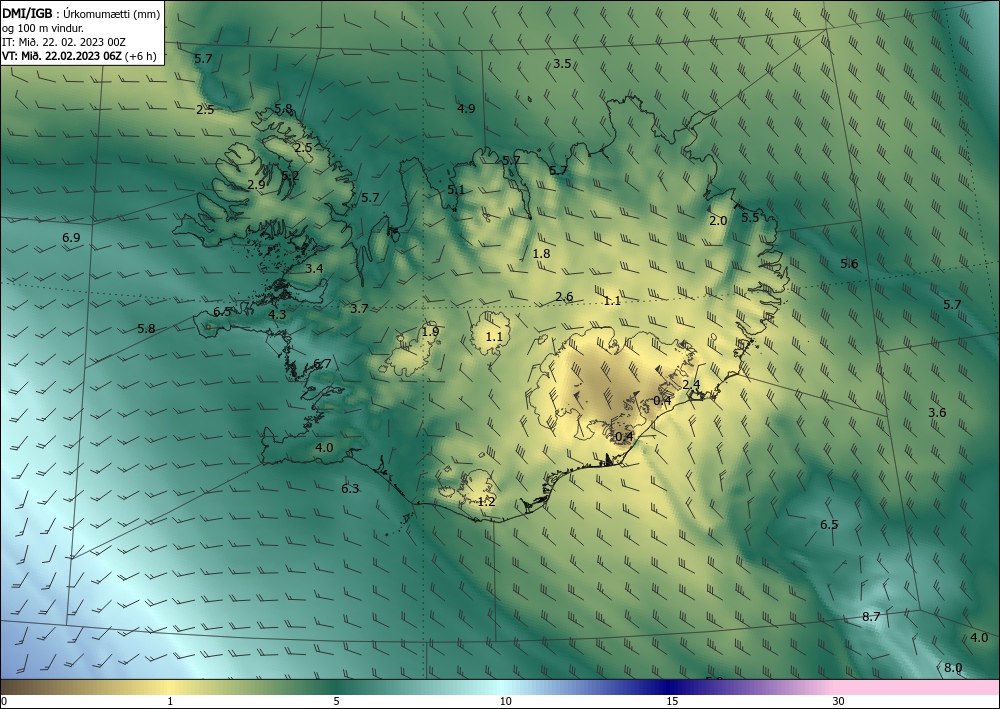This screenshot has height=709, width=1000.
Task: Click the 3.6 value label
Action: click(x=937, y=413)
